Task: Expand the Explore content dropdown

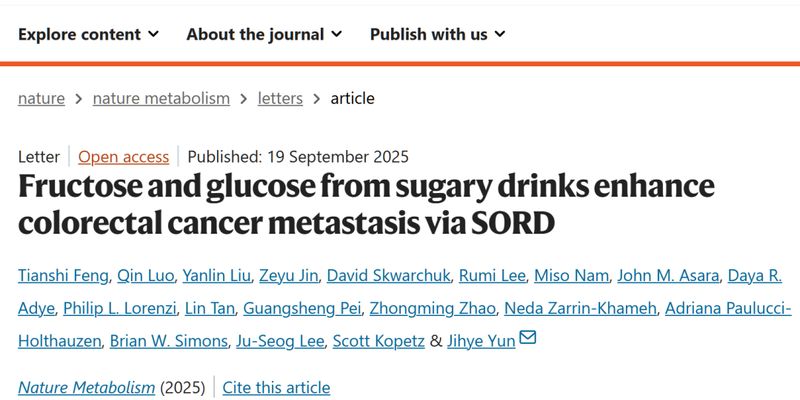Action: click(88, 34)
